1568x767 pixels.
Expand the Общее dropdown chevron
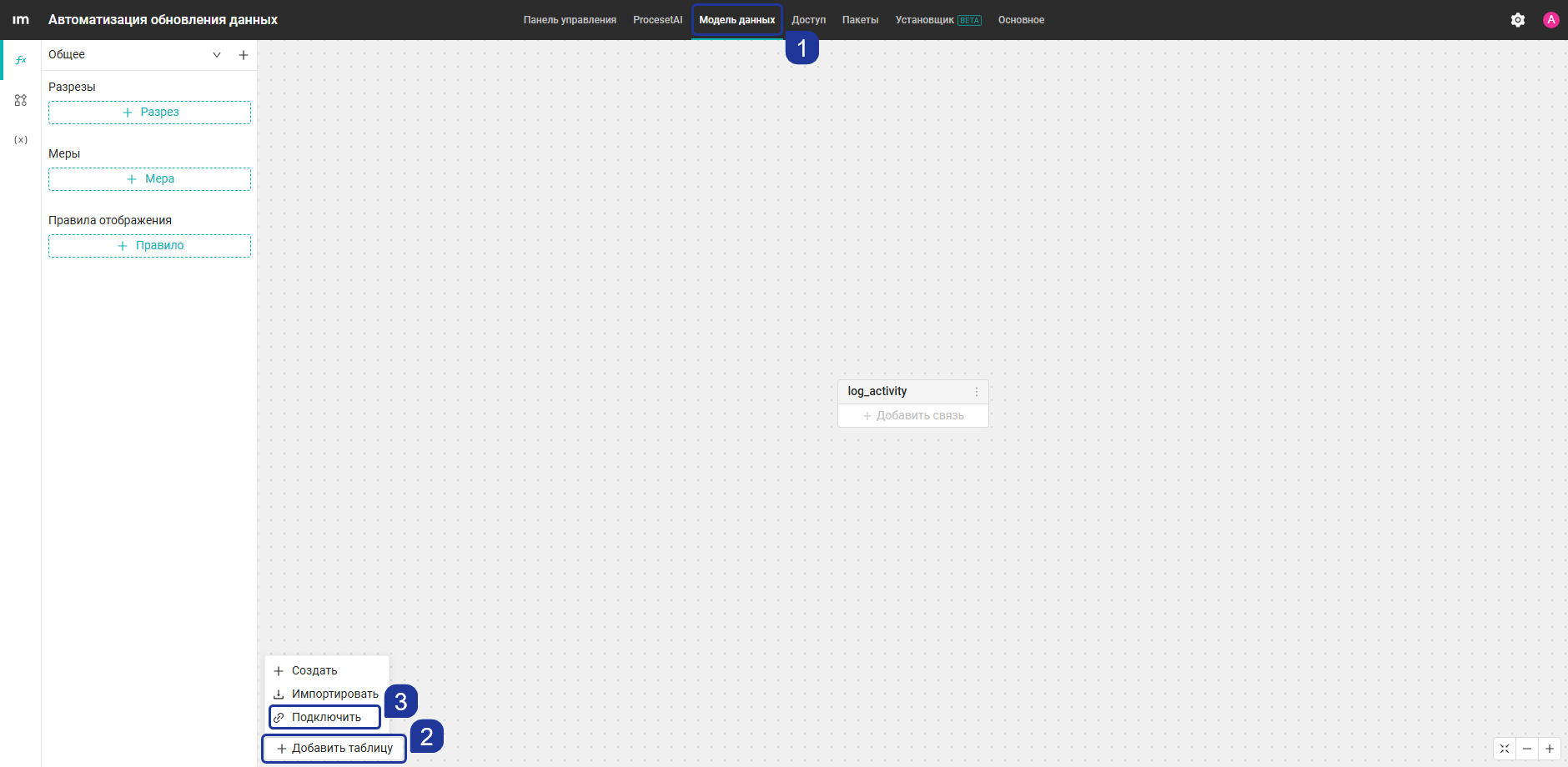(x=217, y=55)
